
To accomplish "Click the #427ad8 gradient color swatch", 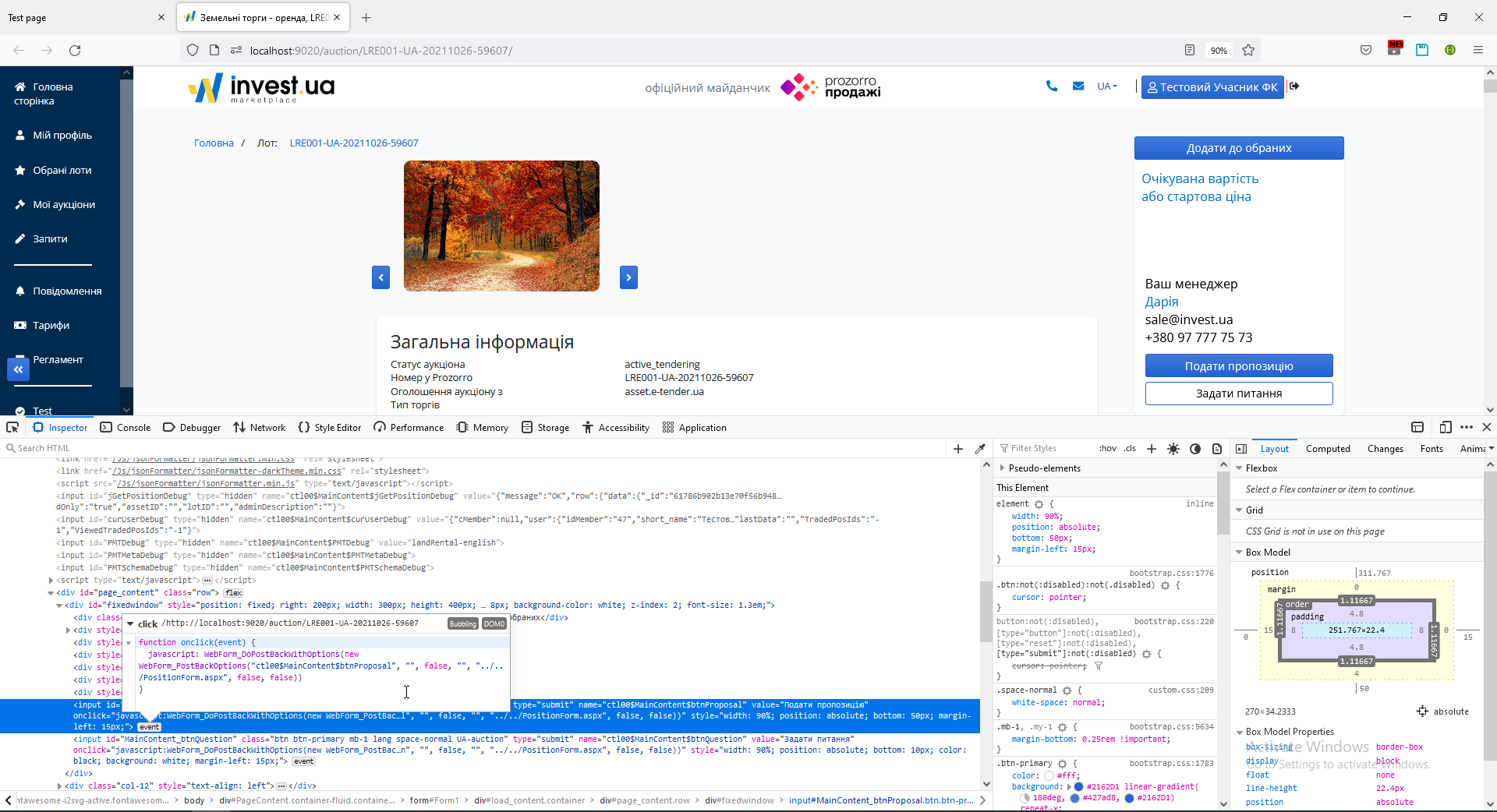I will 1075,798.
